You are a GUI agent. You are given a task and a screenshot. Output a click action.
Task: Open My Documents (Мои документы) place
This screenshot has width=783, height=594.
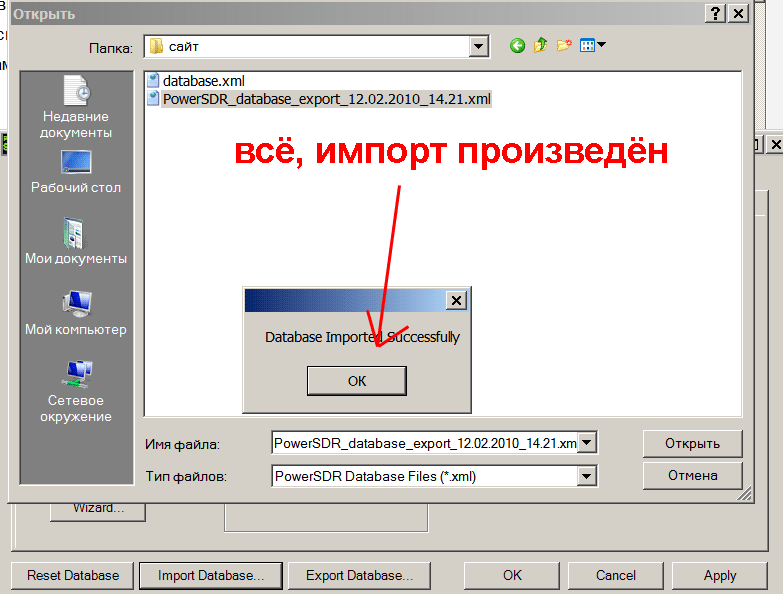click(76, 241)
